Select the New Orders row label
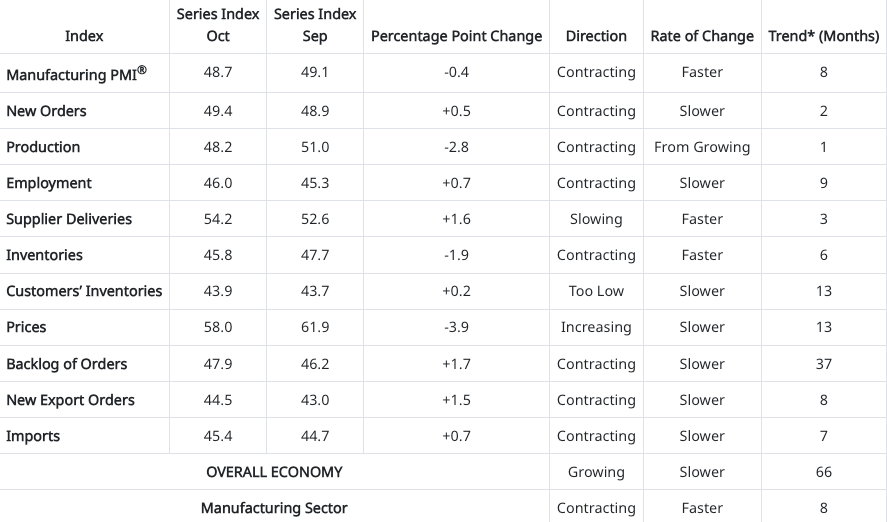This screenshot has width=887, height=522. click(46, 111)
